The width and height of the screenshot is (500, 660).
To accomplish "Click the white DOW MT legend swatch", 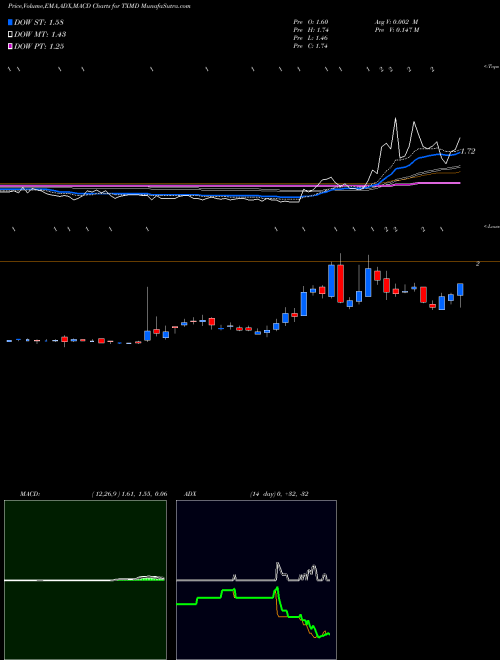I will pyautogui.click(x=11, y=35).
